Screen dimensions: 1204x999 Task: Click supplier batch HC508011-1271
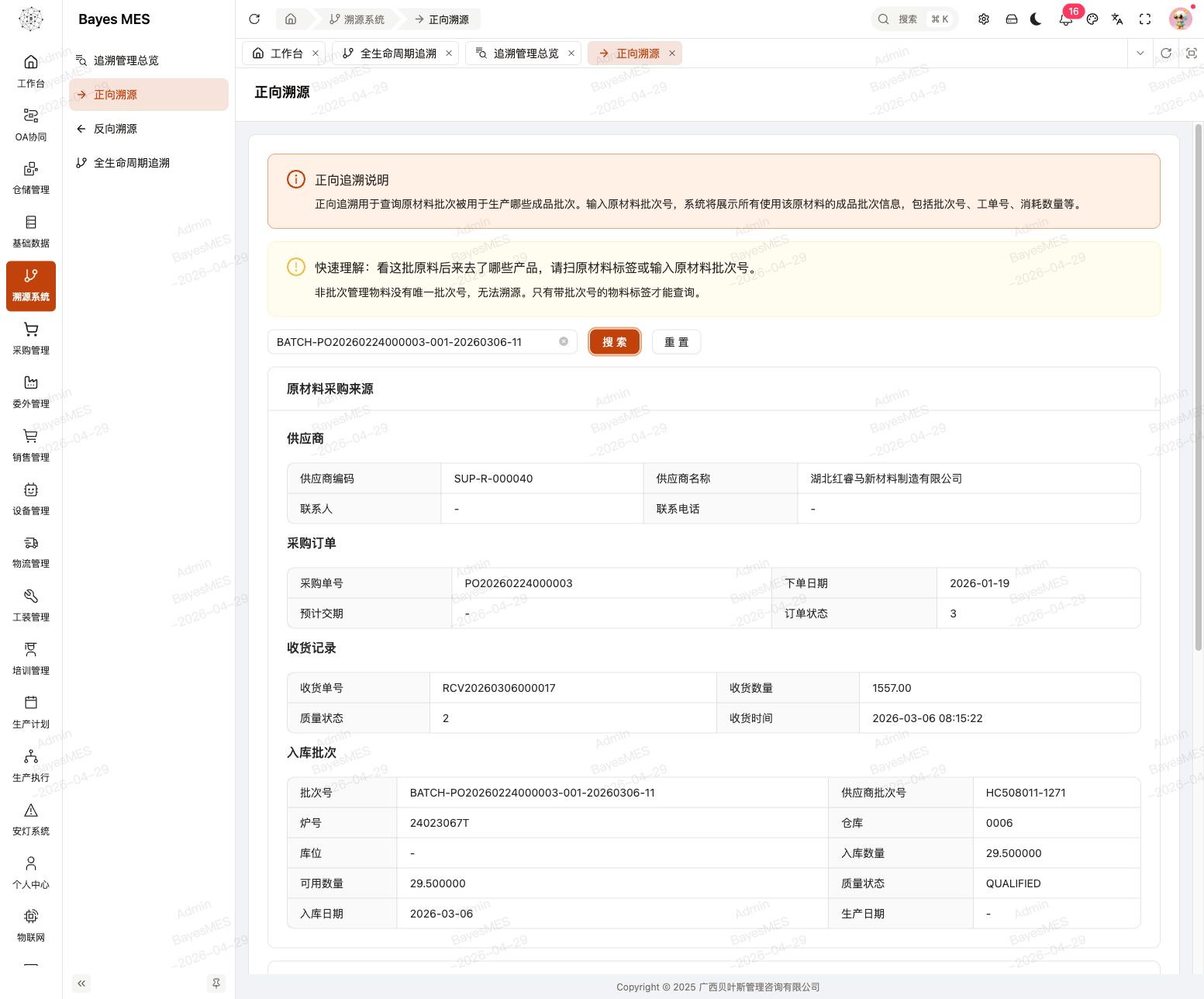tap(1026, 793)
